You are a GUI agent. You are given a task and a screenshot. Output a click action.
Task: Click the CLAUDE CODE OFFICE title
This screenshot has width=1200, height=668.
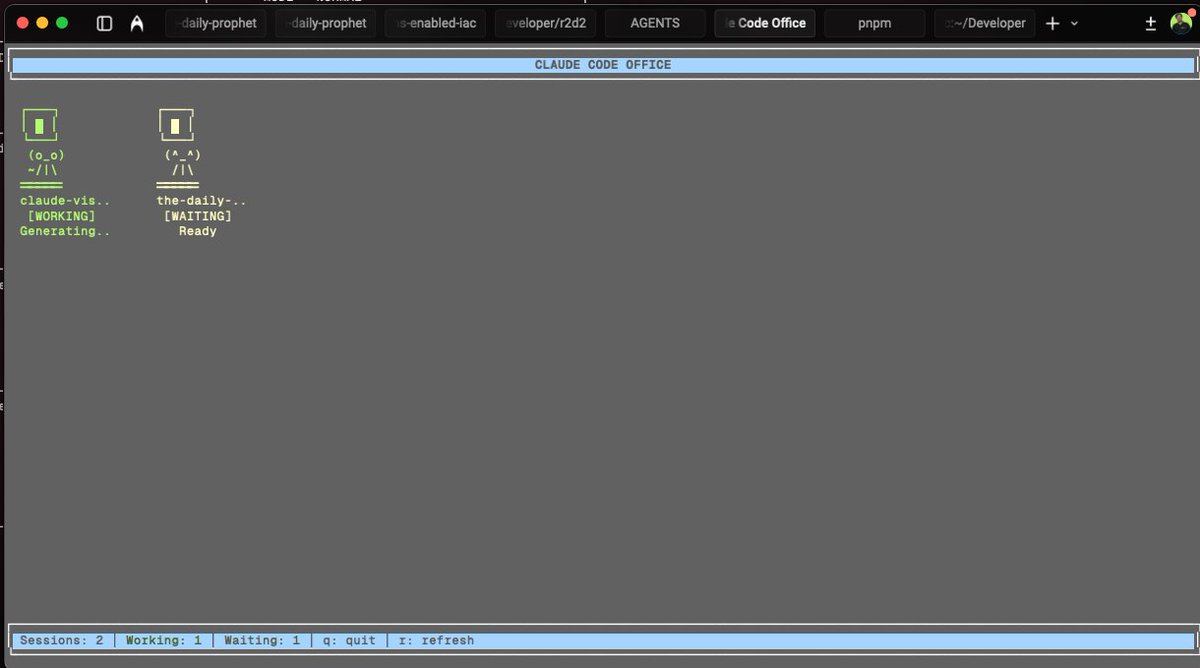click(x=603, y=65)
